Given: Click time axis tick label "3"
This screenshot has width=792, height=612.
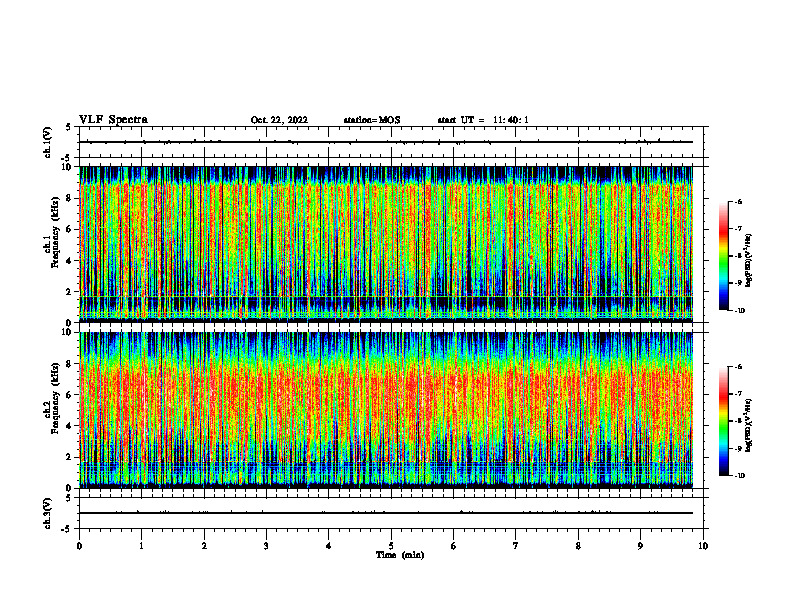Looking at the screenshot, I should pyautogui.click(x=266, y=546).
